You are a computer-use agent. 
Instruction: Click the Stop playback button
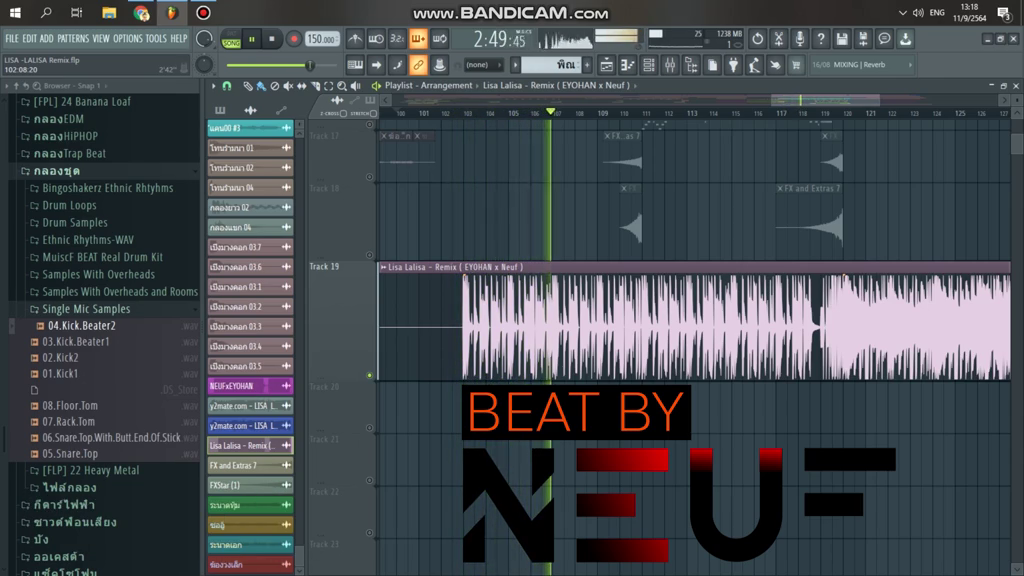pyautogui.click(x=272, y=39)
